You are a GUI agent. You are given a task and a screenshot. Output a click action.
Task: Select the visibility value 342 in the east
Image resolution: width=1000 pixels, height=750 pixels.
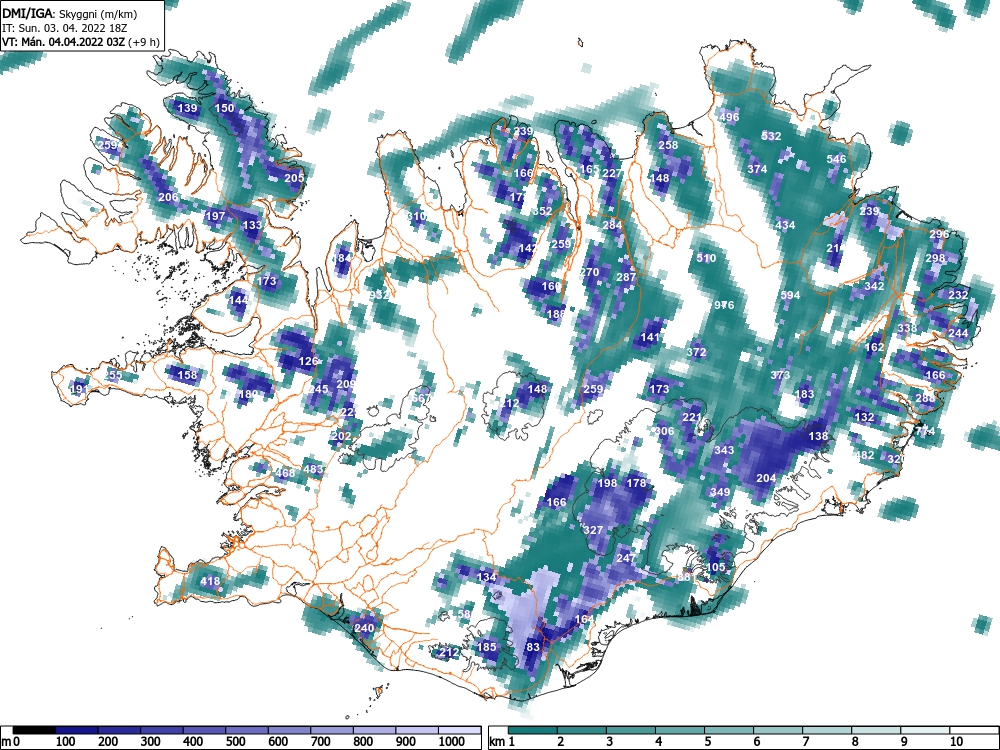(874, 286)
